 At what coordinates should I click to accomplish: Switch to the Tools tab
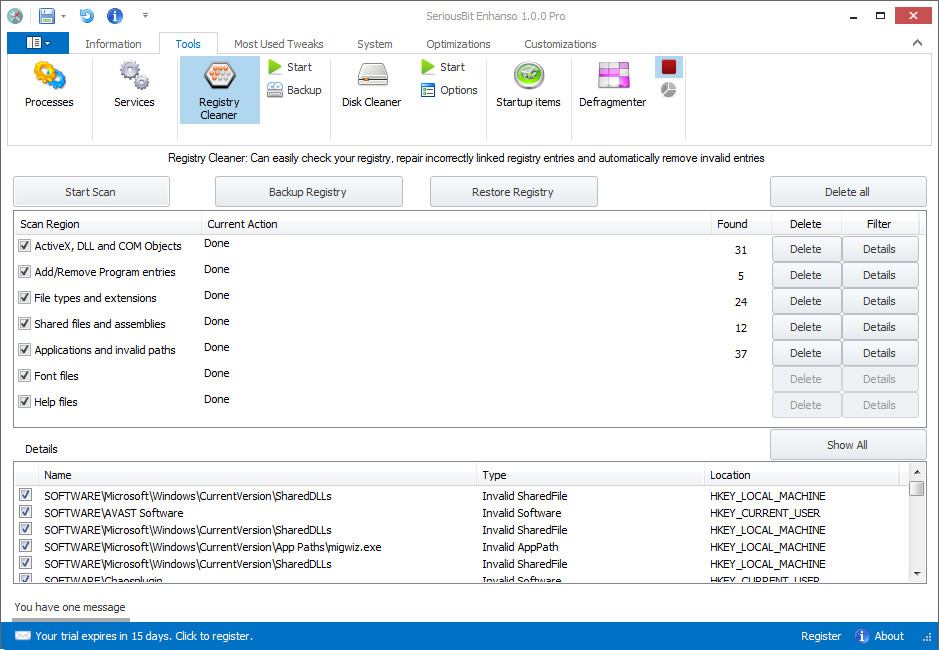tap(188, 44)
